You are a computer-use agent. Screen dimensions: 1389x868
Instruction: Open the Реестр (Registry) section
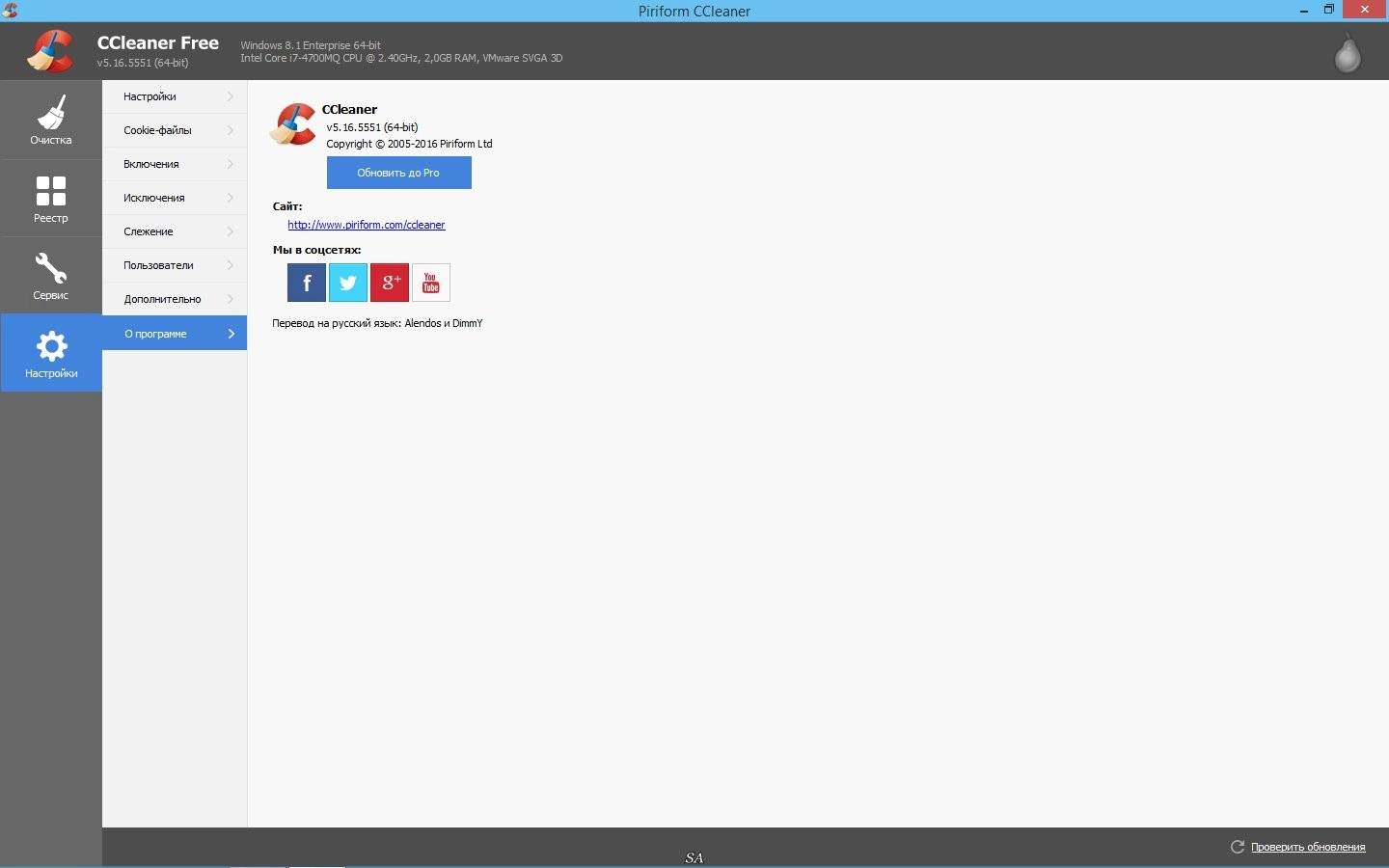pyautogui.click(x=51, y=198)
